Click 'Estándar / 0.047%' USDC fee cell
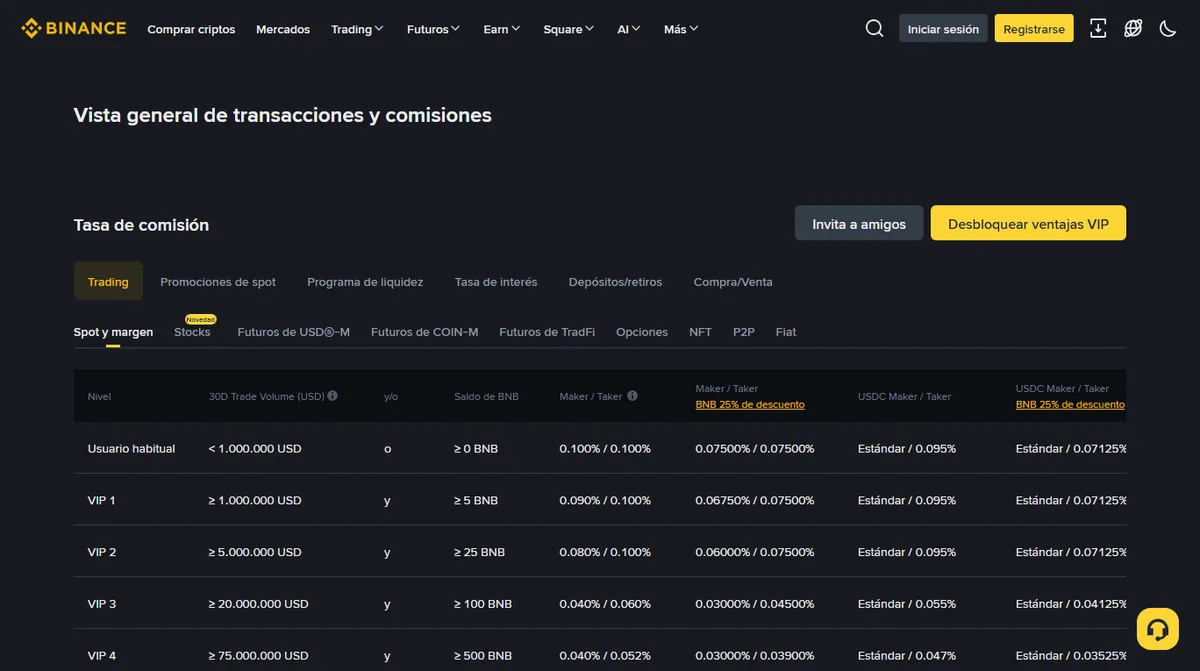The width and height of the screenshot is (1200, 671). point(907,656)
